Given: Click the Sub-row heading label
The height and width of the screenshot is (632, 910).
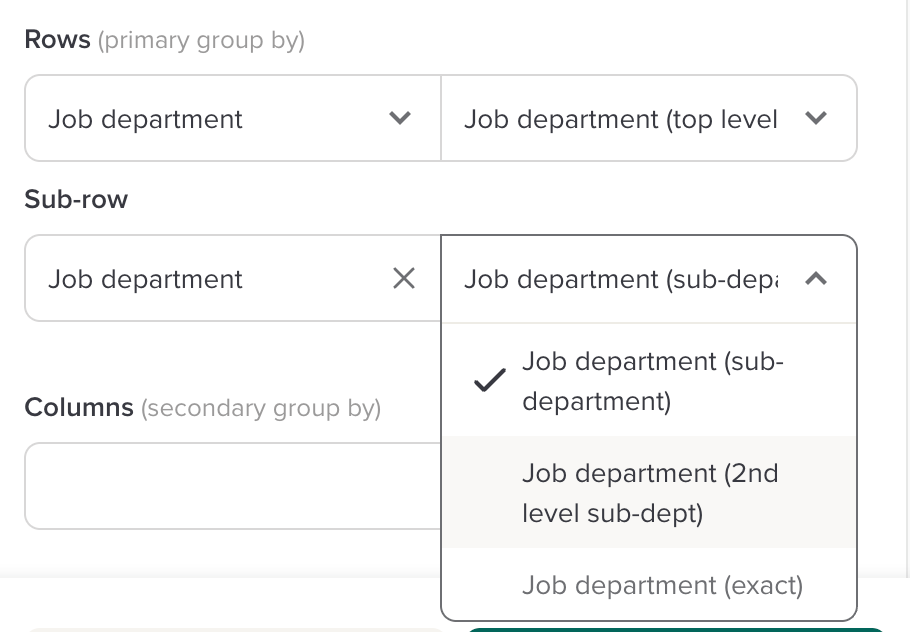Looking at the screenshot, I should (x=76, y=199).
